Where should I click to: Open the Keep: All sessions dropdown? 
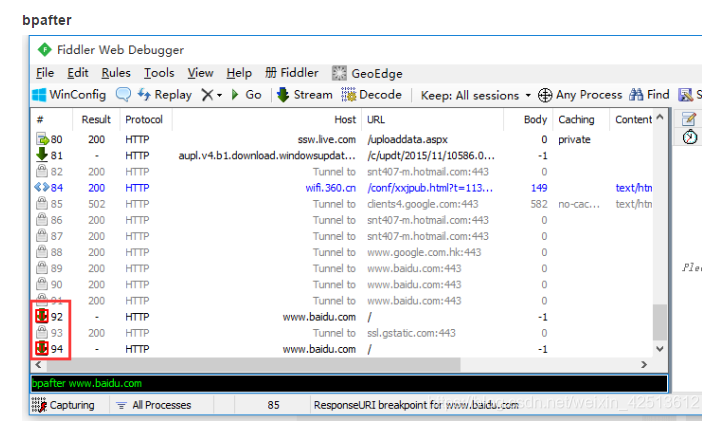click(476, 95)
